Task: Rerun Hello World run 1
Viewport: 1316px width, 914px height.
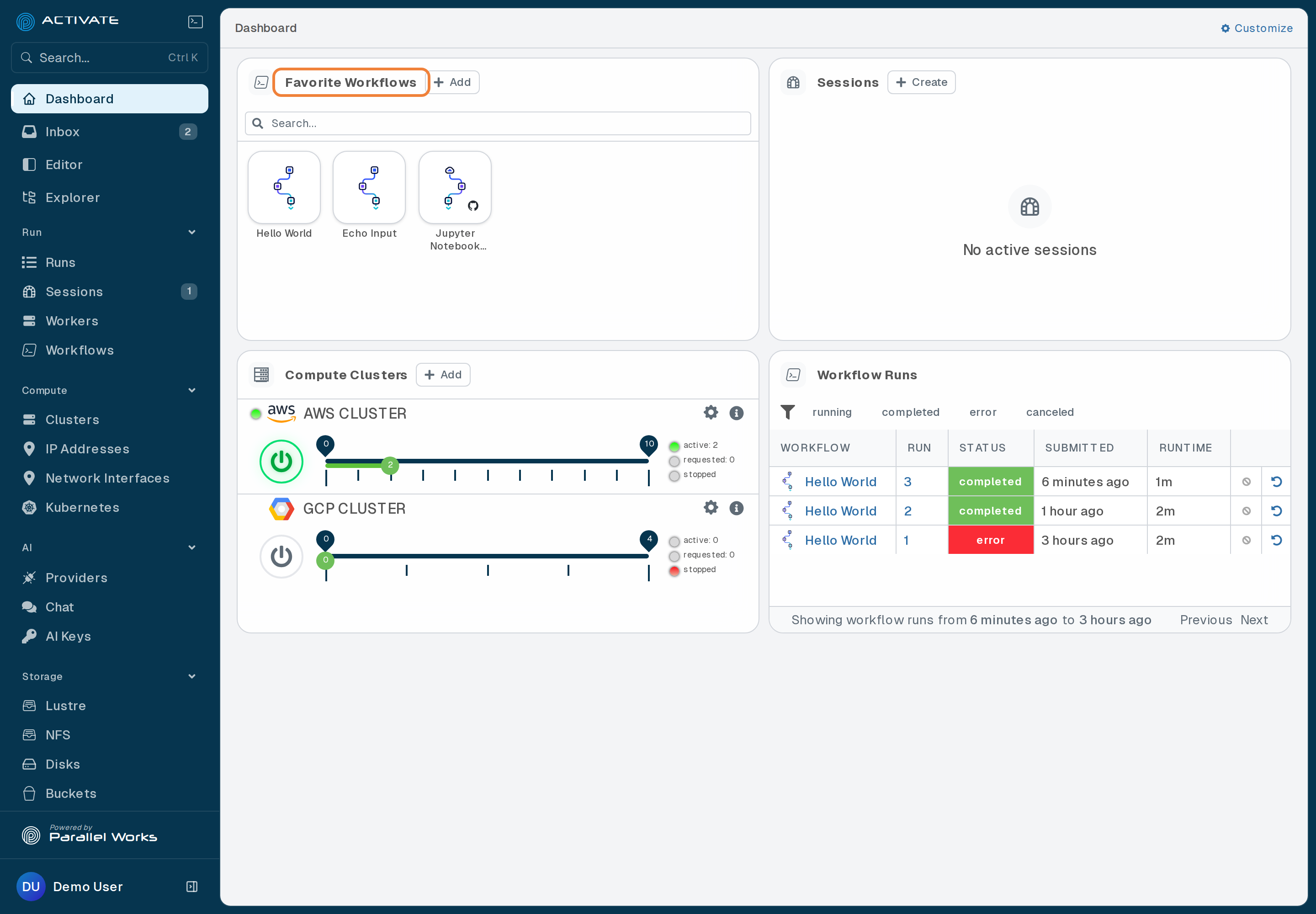Action: point(1276,540)
